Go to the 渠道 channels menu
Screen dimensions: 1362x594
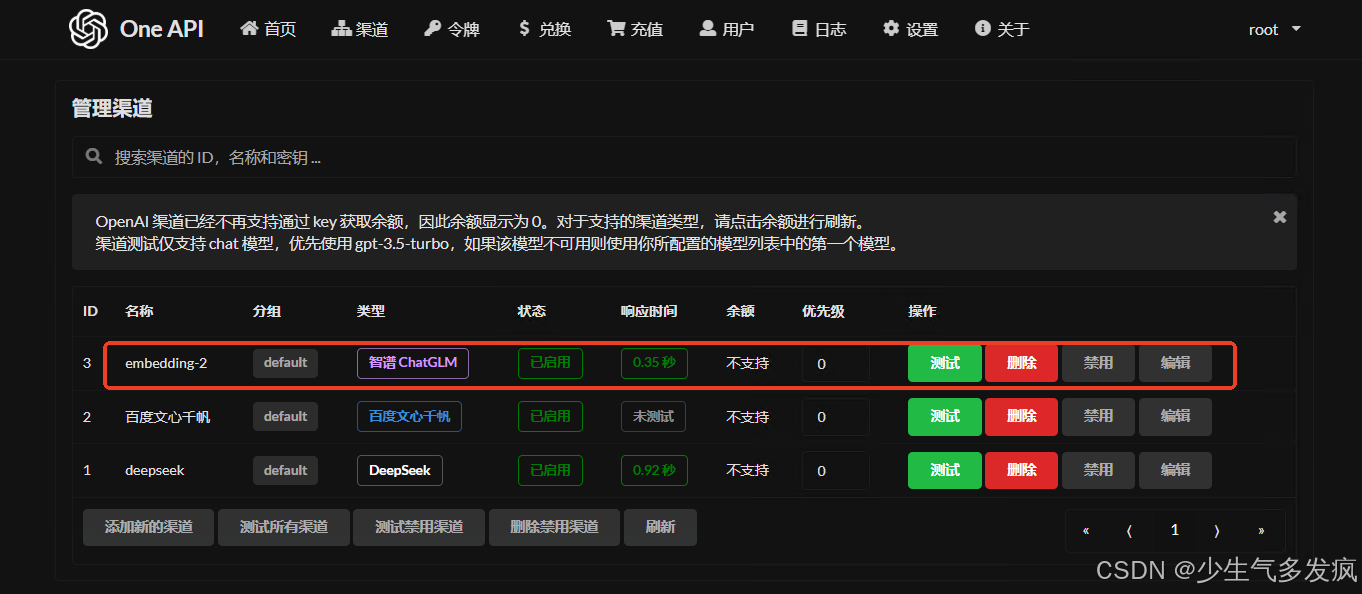click(359, 29)
